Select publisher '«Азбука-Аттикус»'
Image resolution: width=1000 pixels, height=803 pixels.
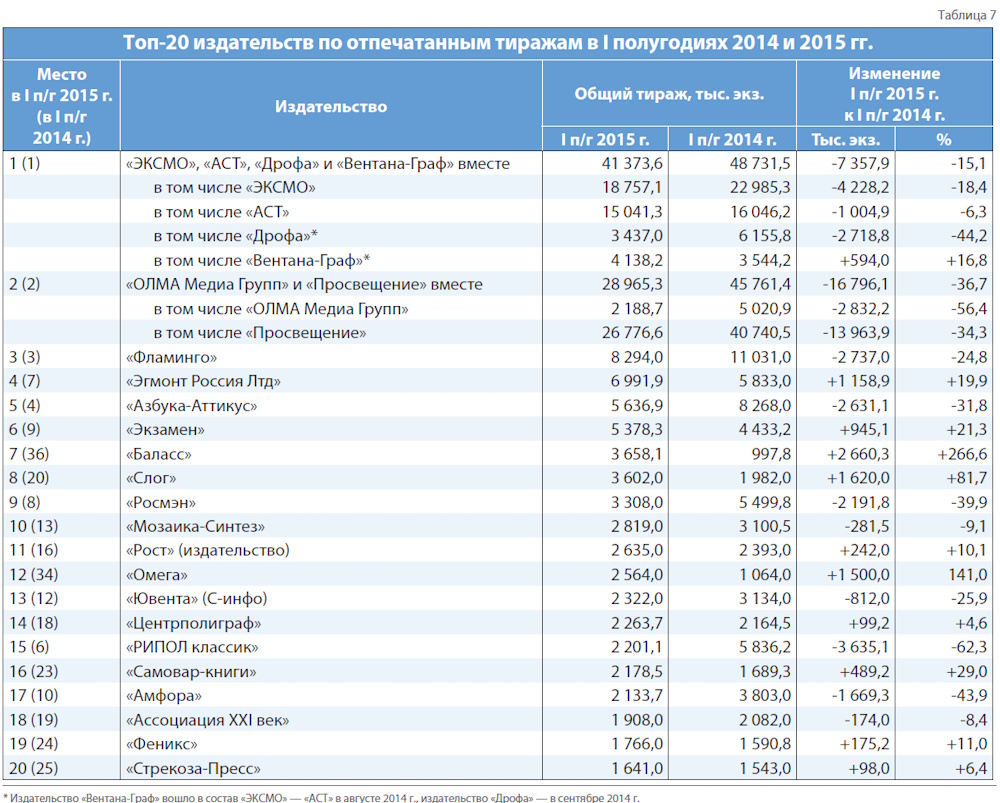click(191, 406)
